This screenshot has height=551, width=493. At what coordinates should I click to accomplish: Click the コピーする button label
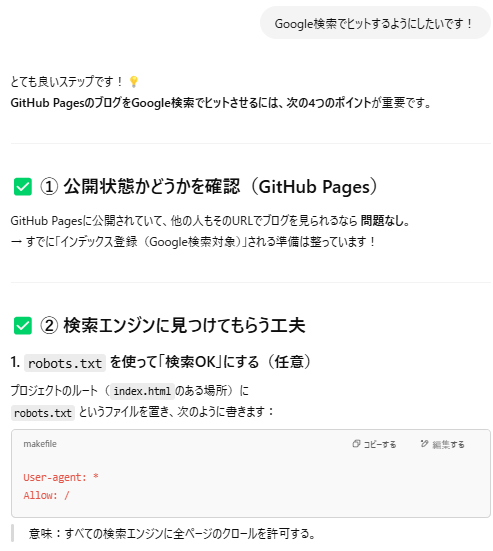point(380,444)
